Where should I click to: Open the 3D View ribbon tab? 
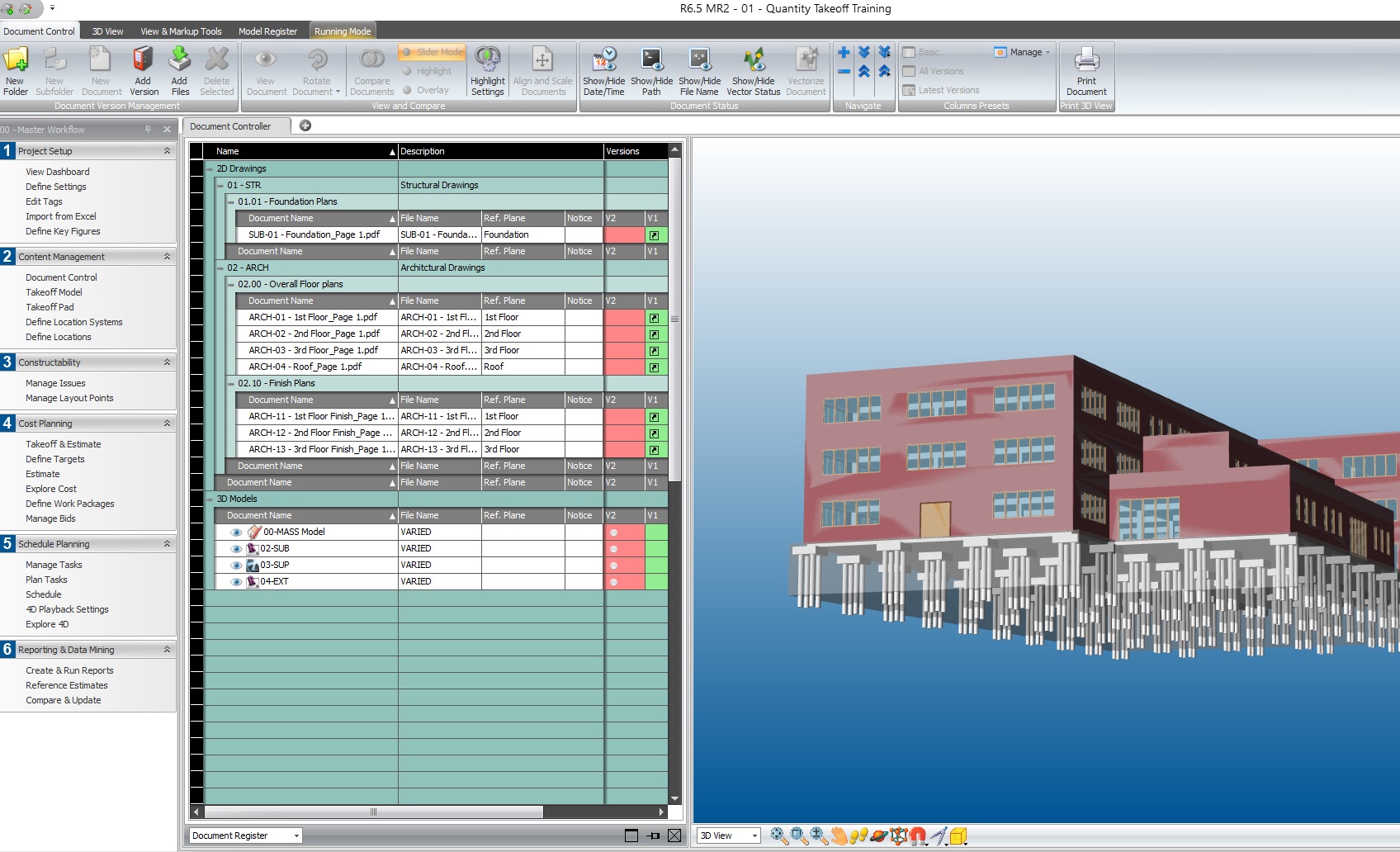click(x=107, y=31)
